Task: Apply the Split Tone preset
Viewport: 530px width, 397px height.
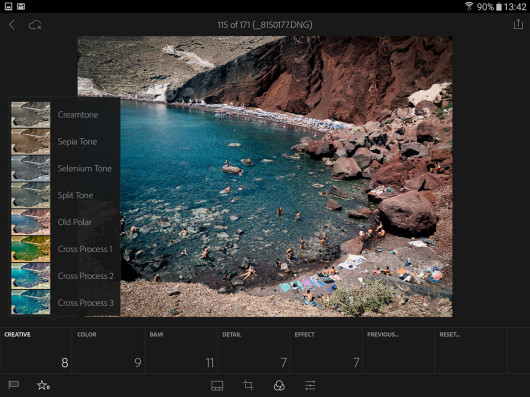Action: pos(66,195)
